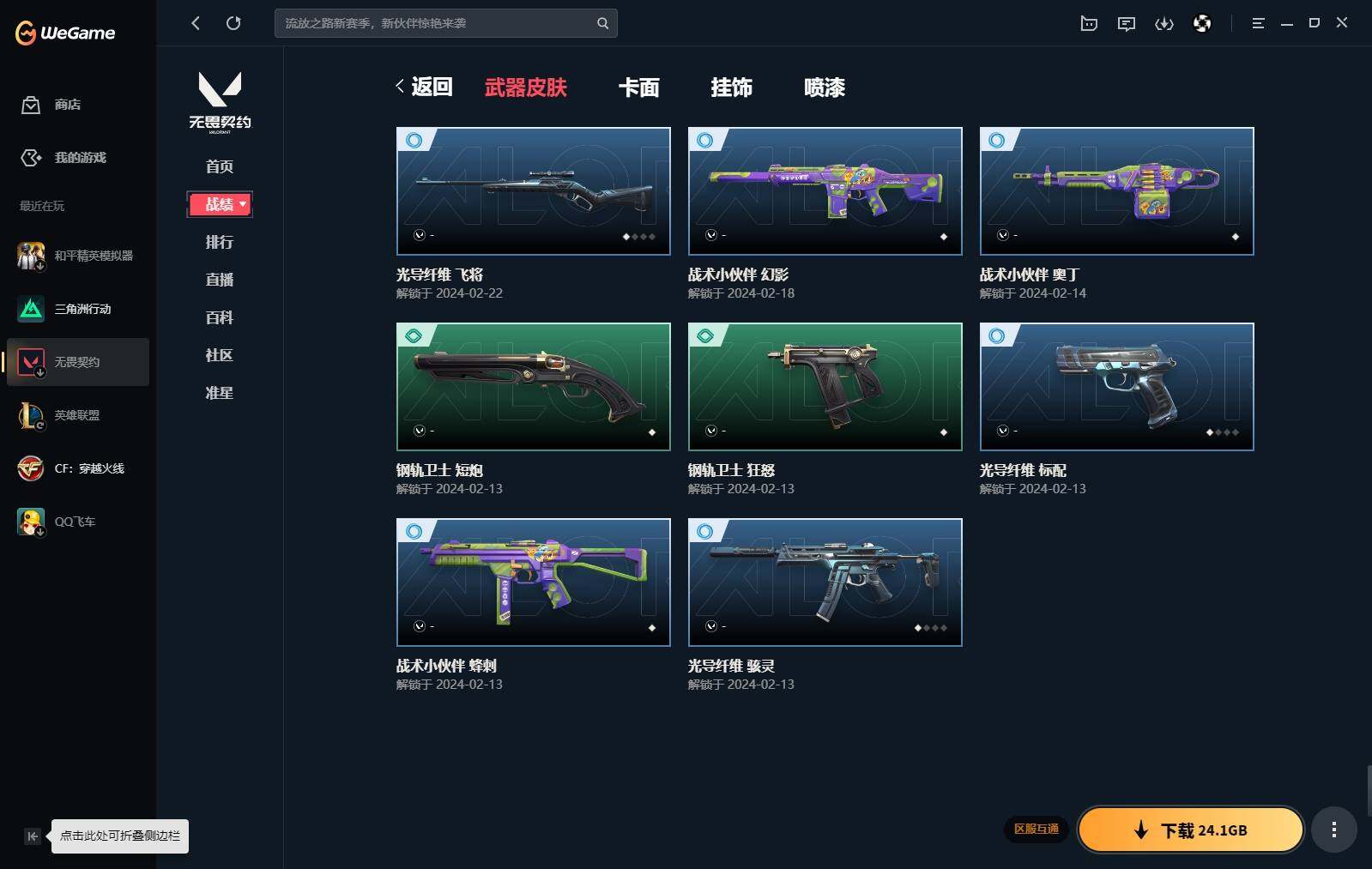The width and height of the screenshot is (1372, 869).
Task: Expand the chevron circle on 战术小伙伴 奥丁 card
Action: [x=1003, y=235]
